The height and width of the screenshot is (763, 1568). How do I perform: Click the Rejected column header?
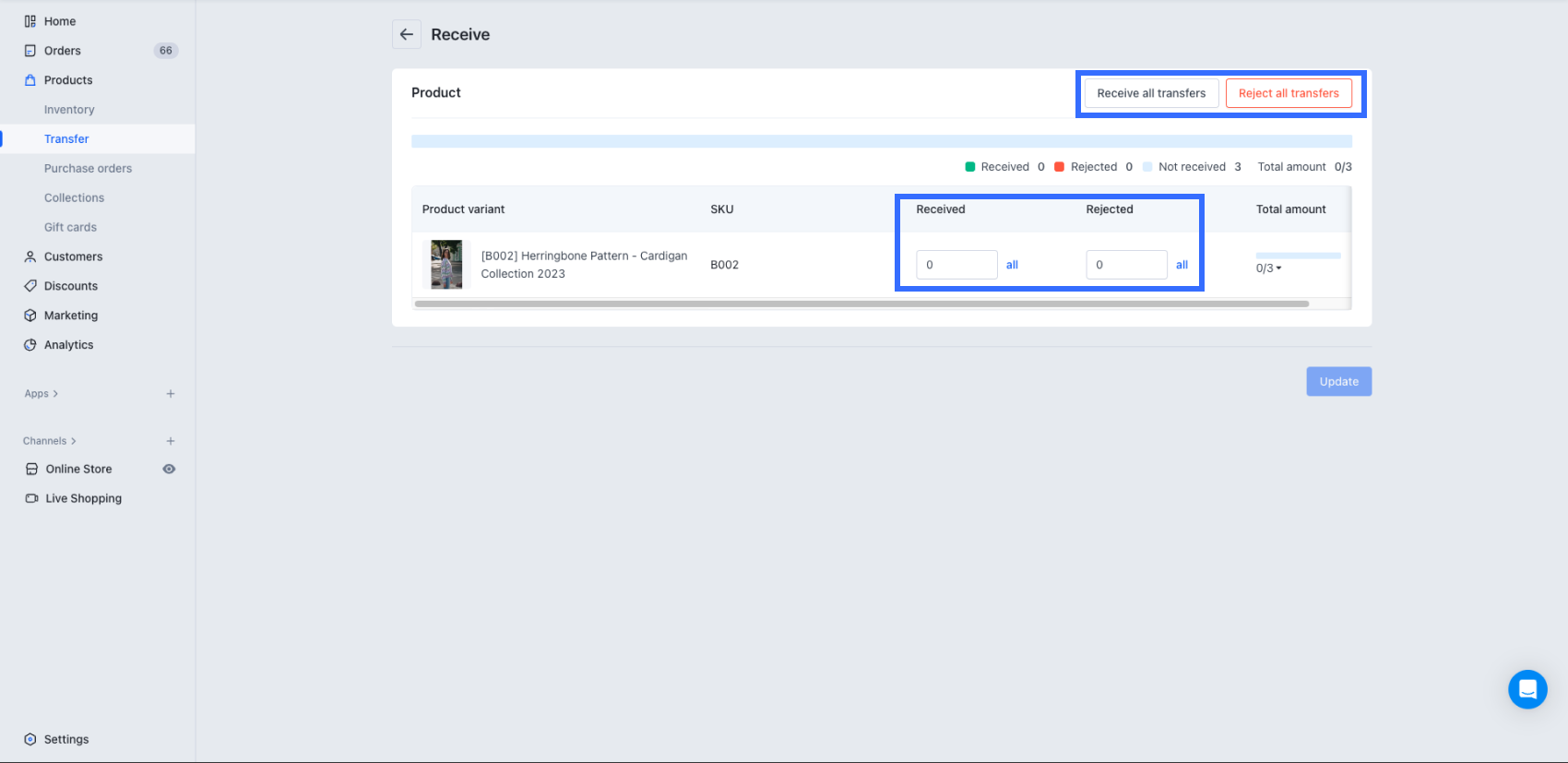click(1109, 209)
